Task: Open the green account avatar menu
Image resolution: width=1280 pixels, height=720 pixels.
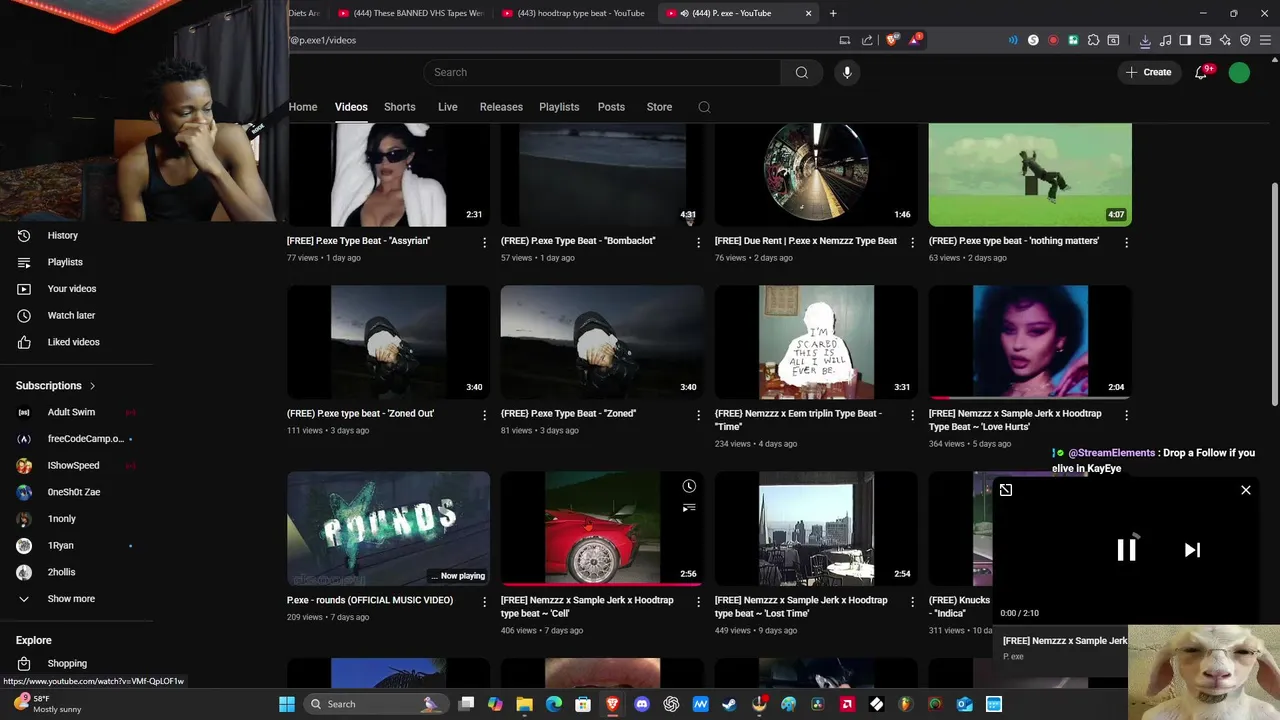Action: click(x=1239, y=72)
